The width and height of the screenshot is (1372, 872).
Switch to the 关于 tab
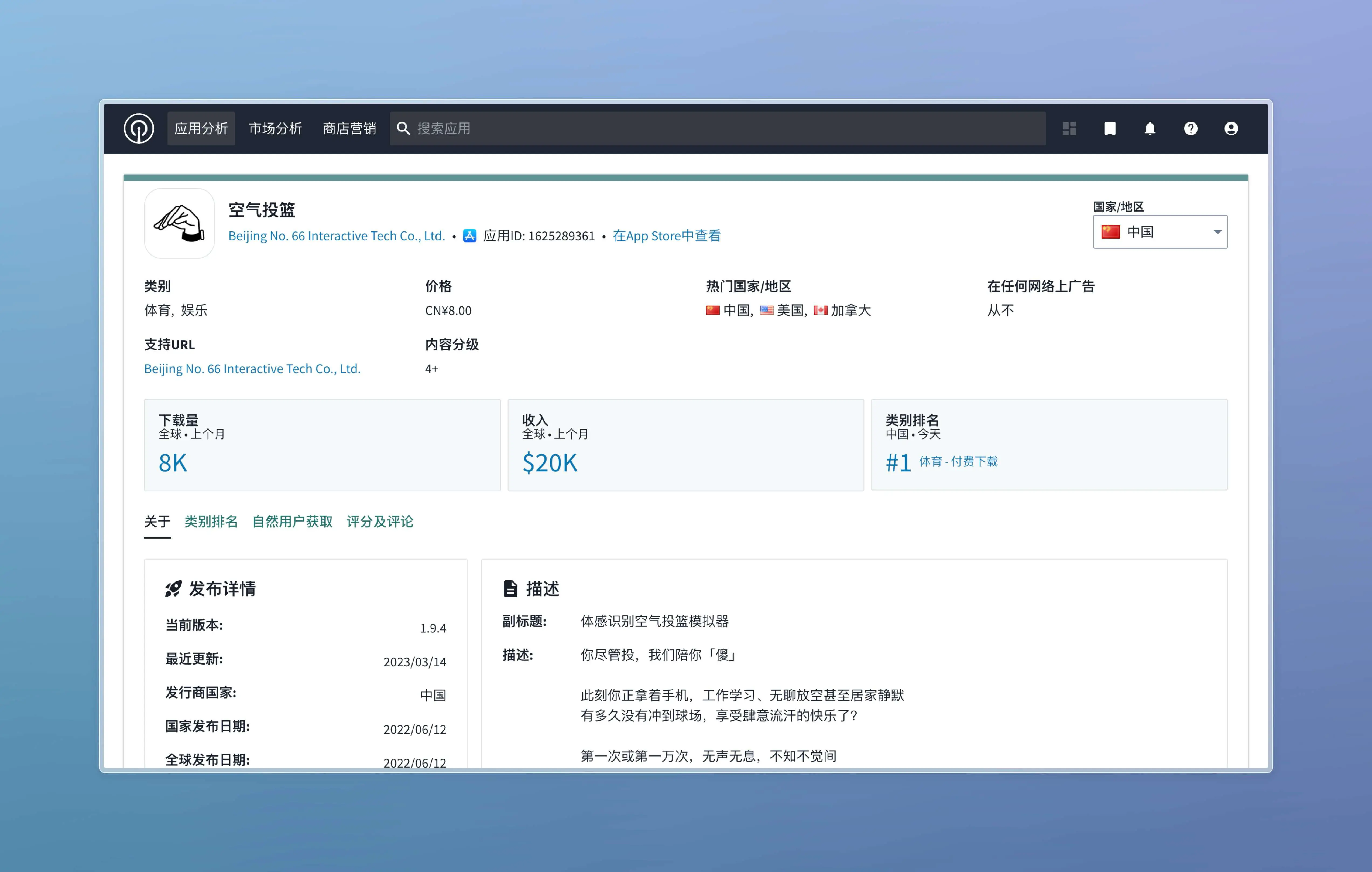pos(157,522)
